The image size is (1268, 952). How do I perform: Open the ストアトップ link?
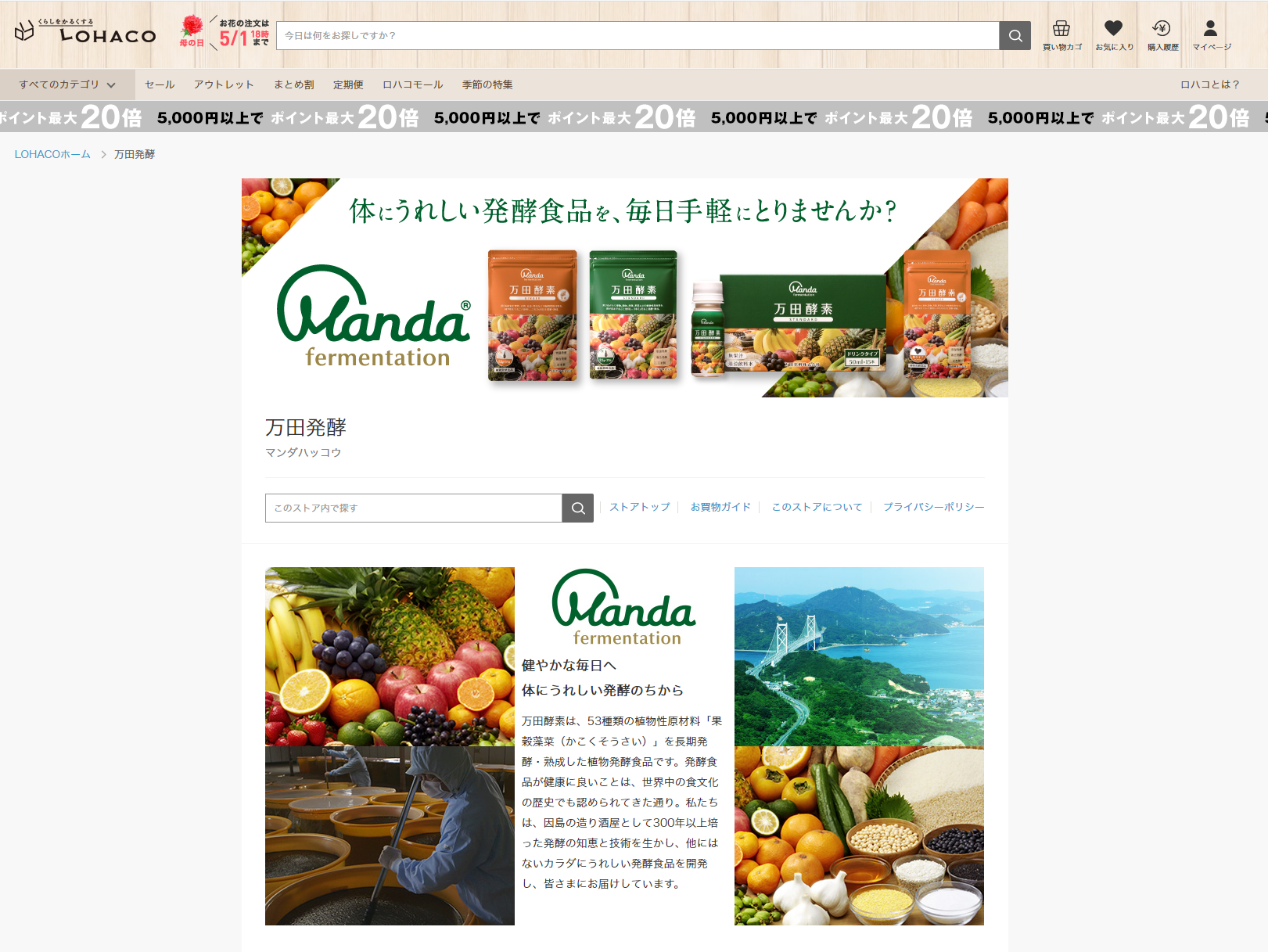click(x=640, y=507)
